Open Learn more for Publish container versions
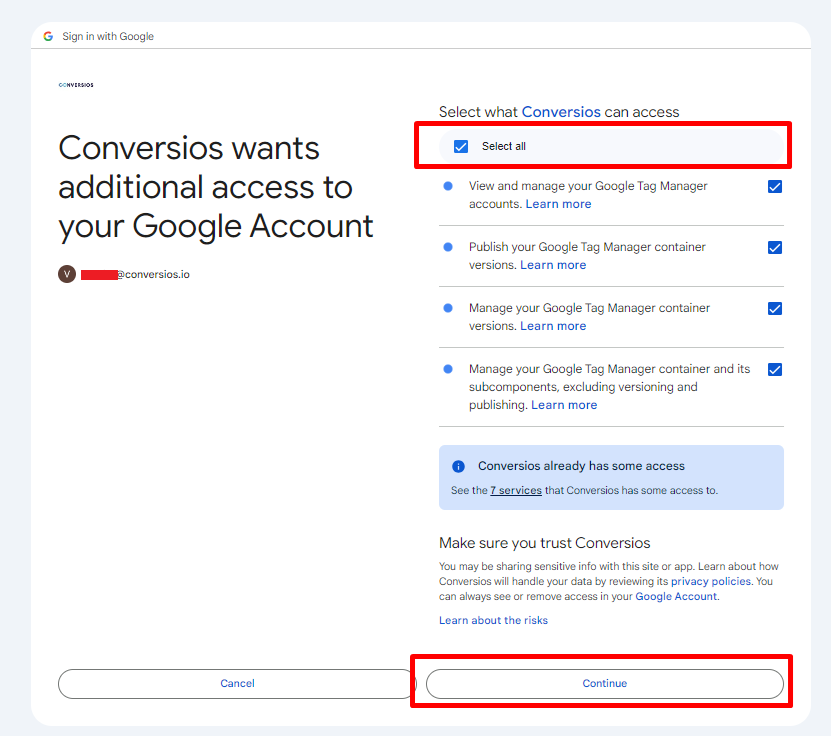The height and width of the screenshot is (736, 831). (x=553, y=265)
